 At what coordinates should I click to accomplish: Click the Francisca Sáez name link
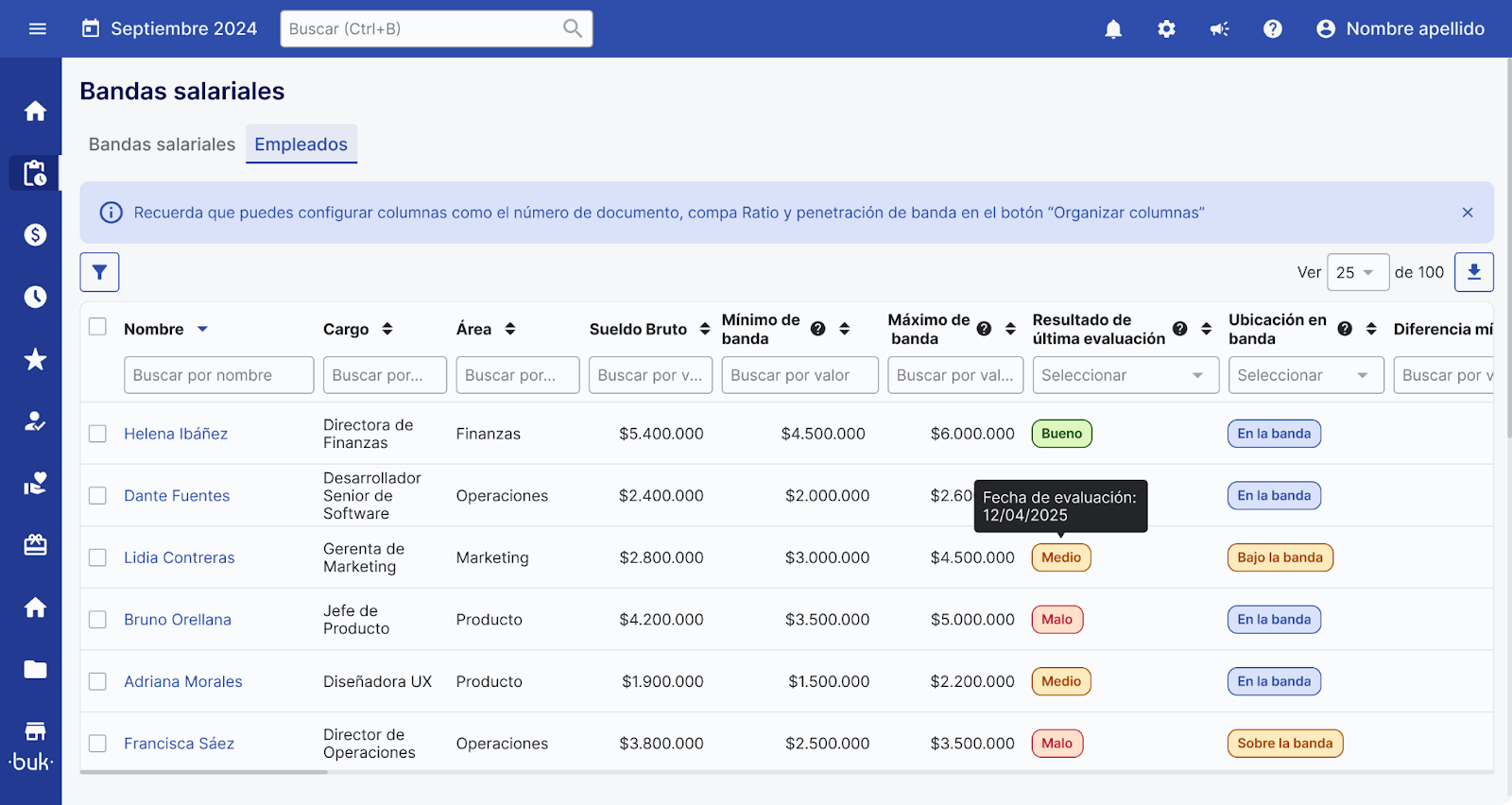180,744
